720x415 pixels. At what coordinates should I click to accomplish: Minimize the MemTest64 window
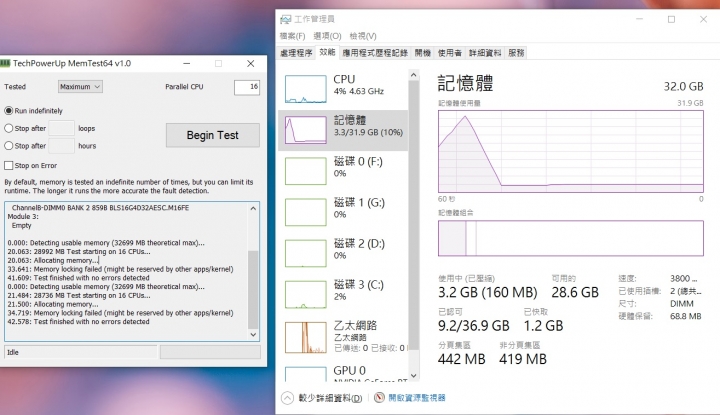[x=186, y=63]
